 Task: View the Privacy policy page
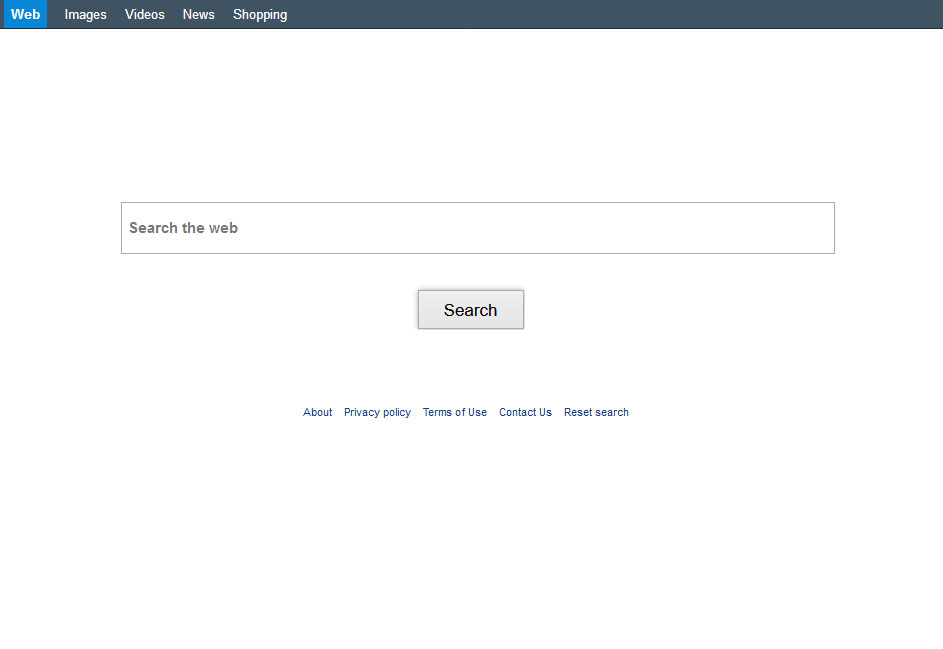(x=377, y=412)
